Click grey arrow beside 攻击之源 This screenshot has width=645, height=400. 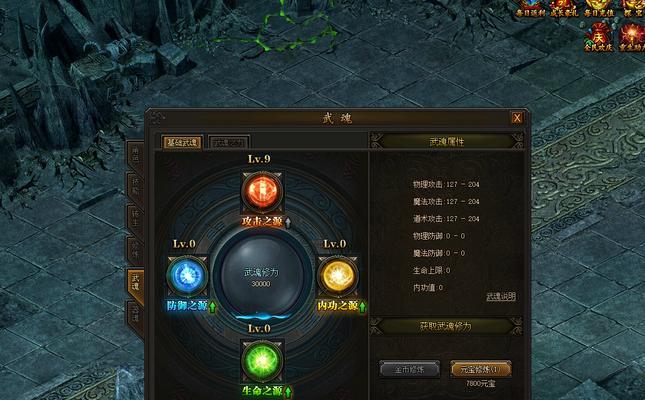tap(288, 223)
